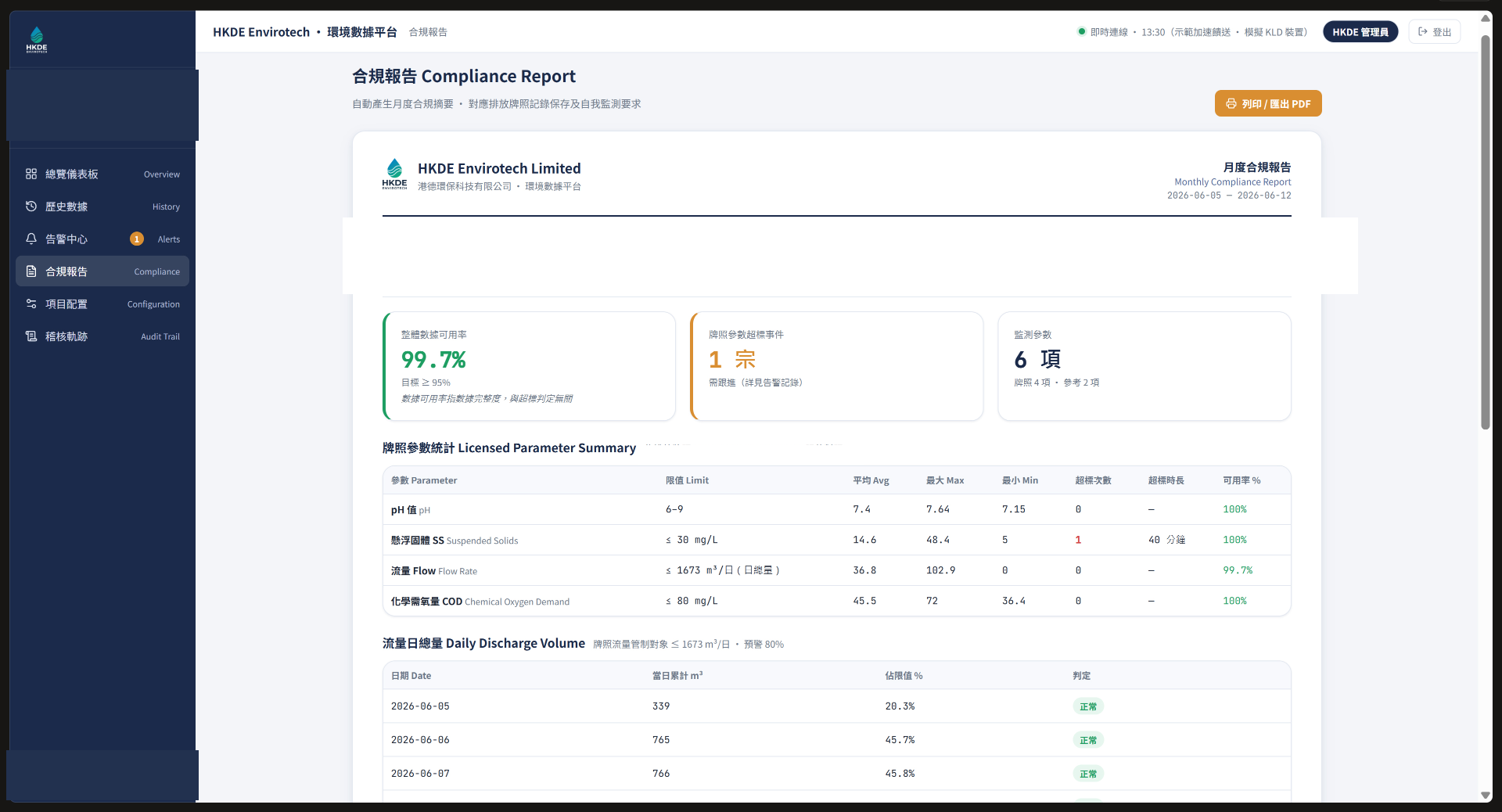
Task: Click the 2026-06-07 date row
Action: pos(836,773)
